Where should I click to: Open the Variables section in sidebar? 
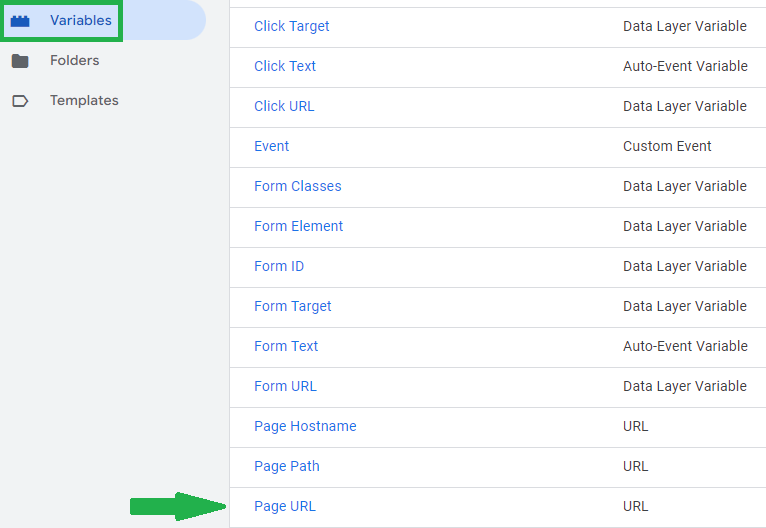pos(81,20)
